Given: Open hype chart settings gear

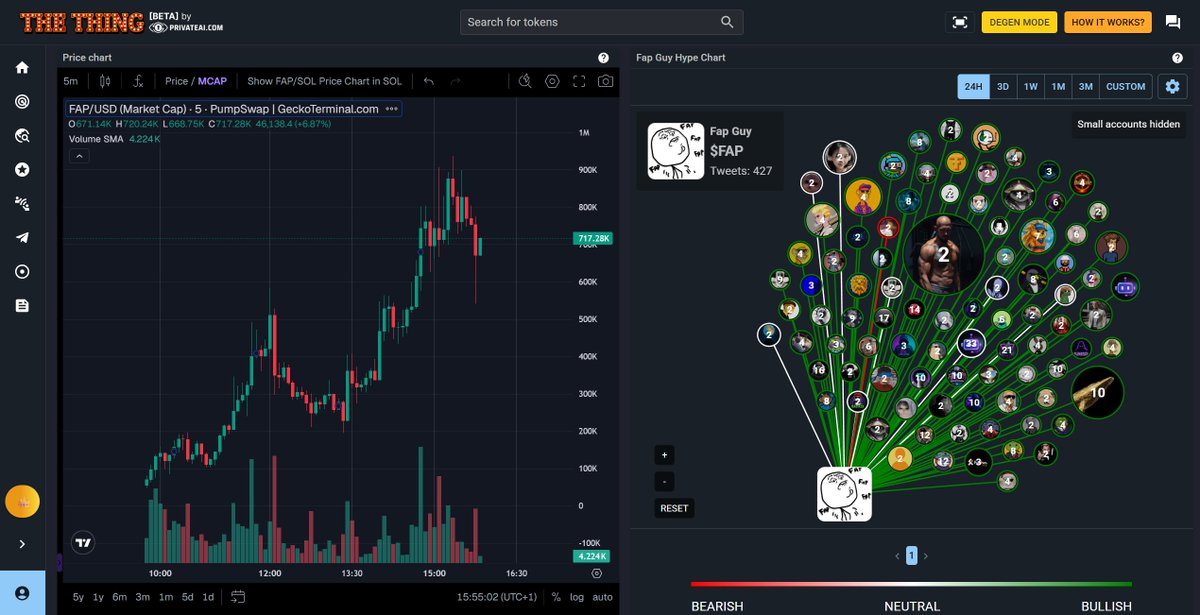Looking at the screenshot, I should pos(1173,87).
